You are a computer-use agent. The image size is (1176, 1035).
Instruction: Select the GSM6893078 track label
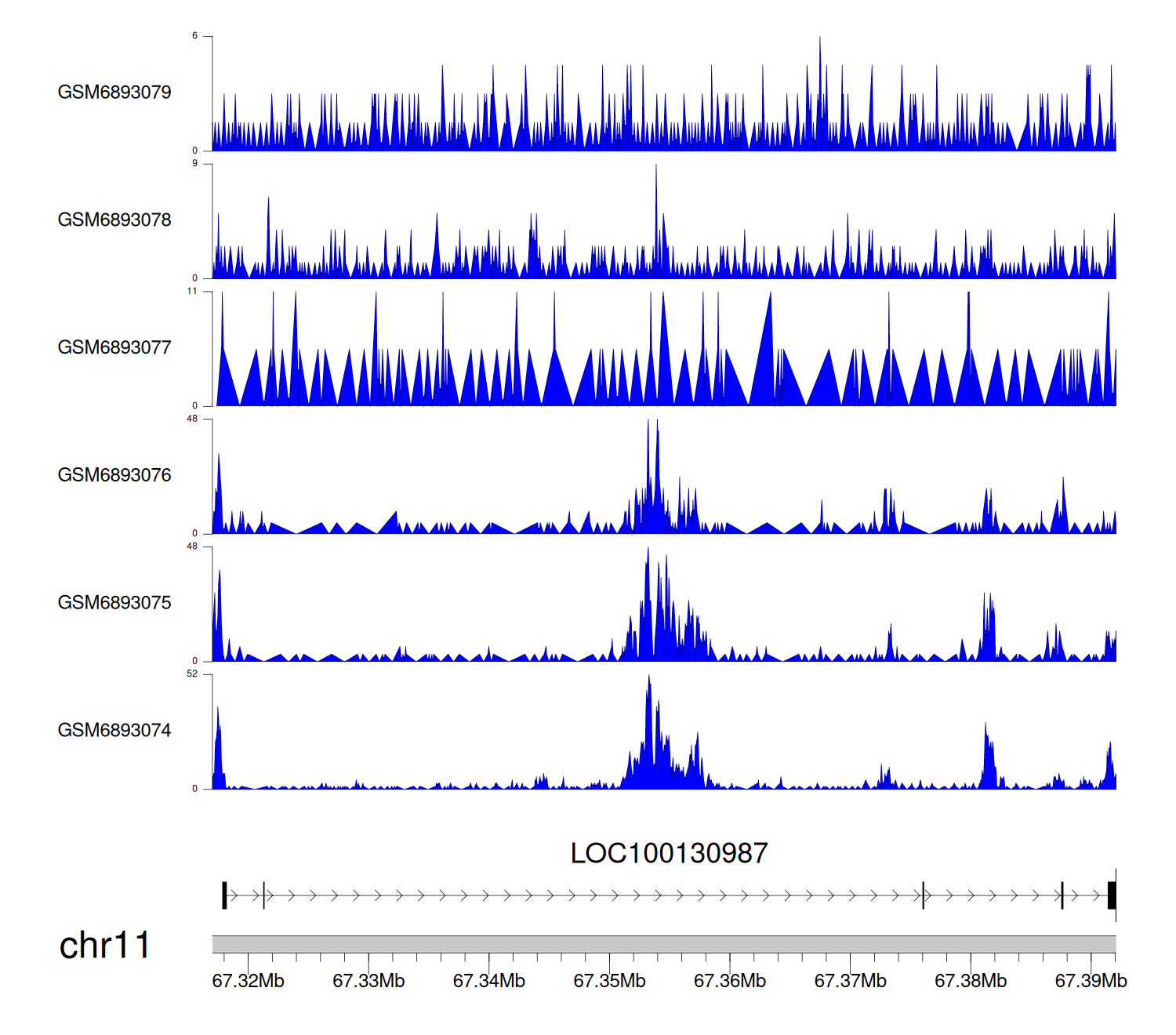[x=114, y=220]
